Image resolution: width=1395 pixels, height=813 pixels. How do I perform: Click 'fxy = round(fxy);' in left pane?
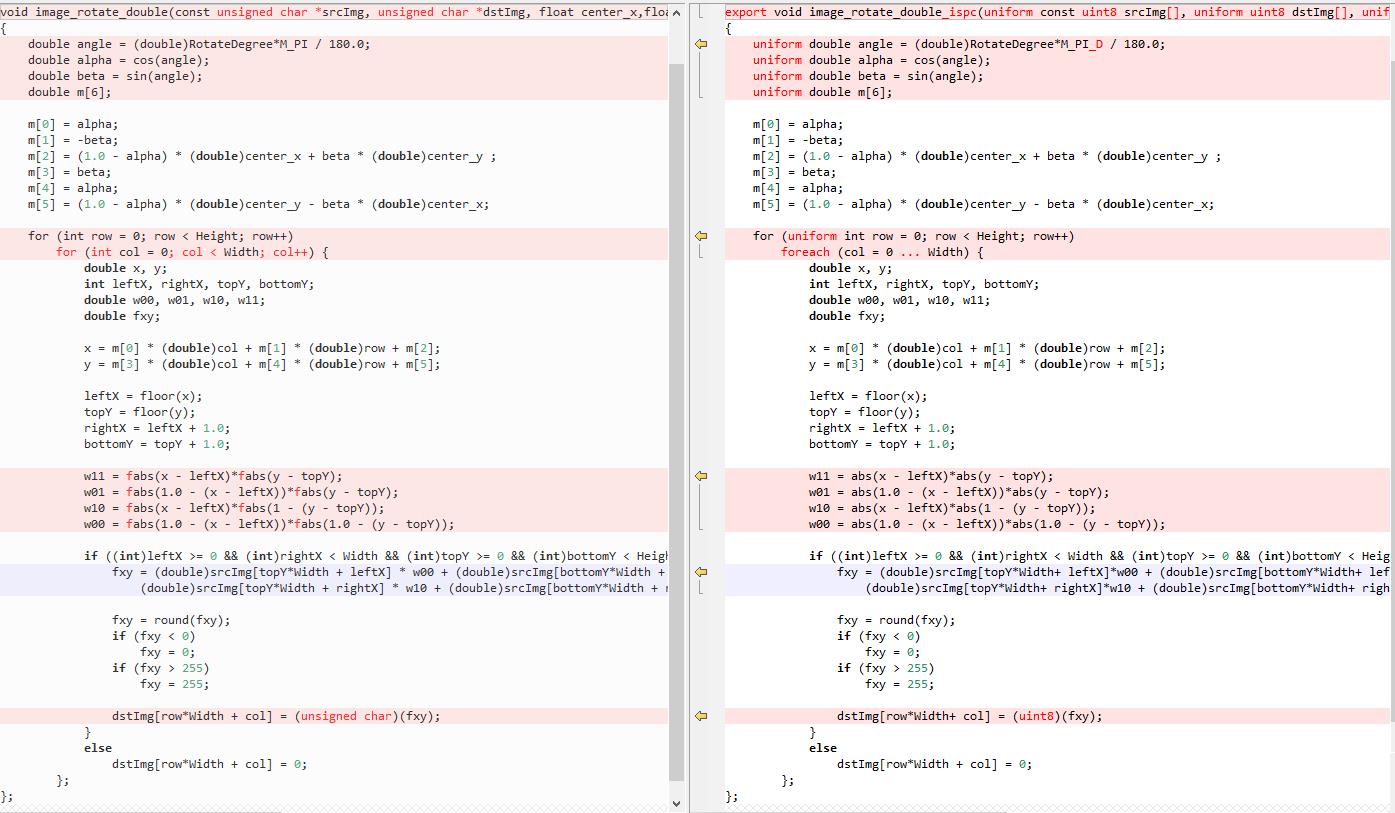(171, 620)
